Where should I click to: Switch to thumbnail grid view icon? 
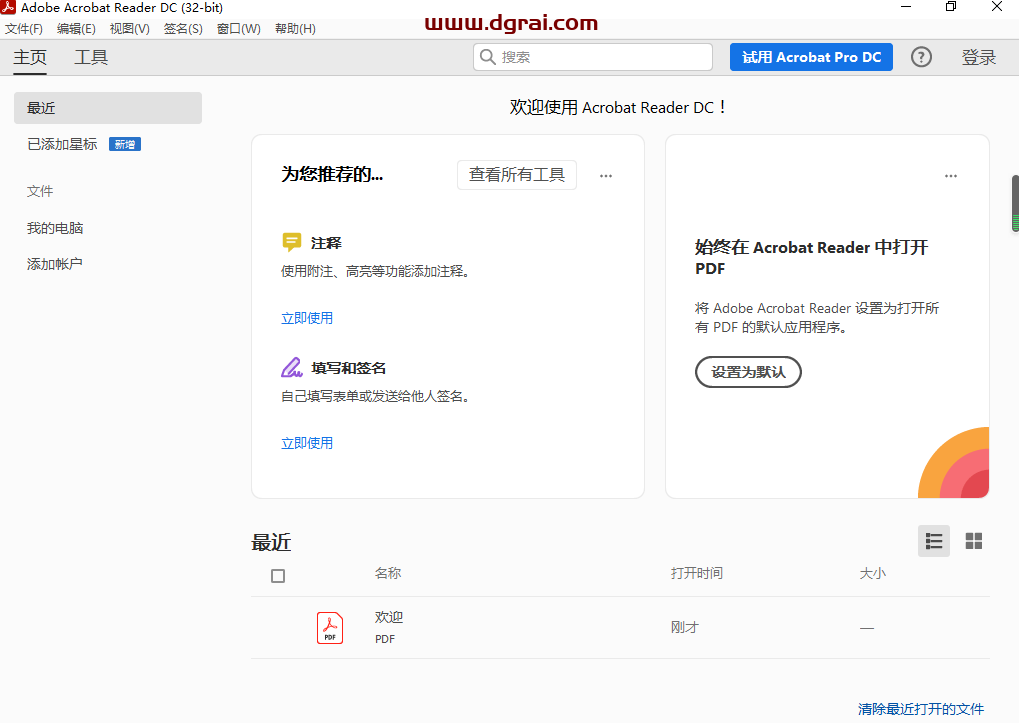(973, 541)
